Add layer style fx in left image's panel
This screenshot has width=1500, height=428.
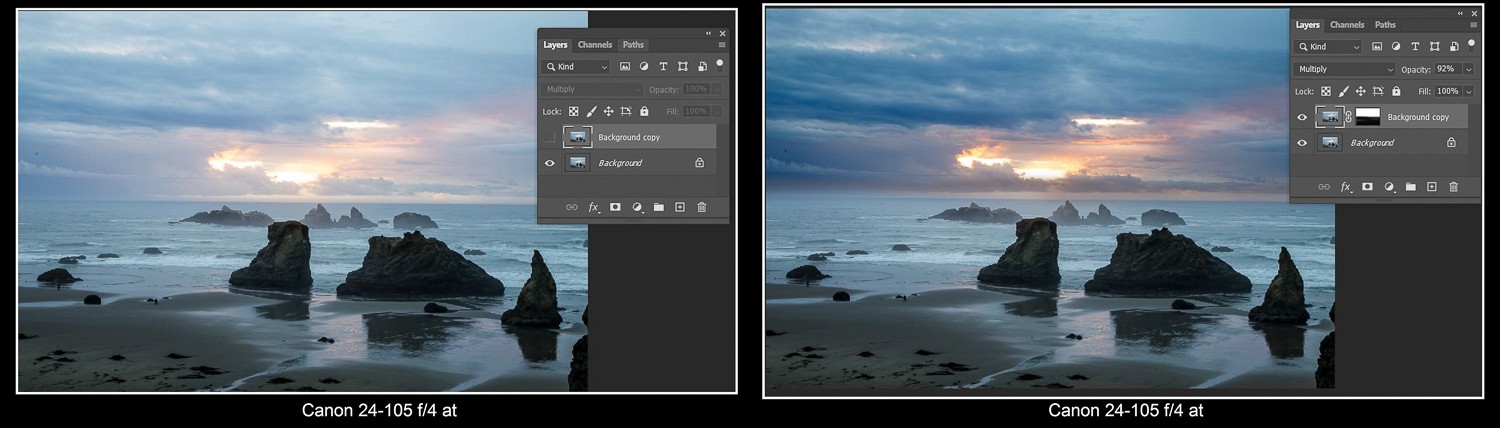coord(593,207)
